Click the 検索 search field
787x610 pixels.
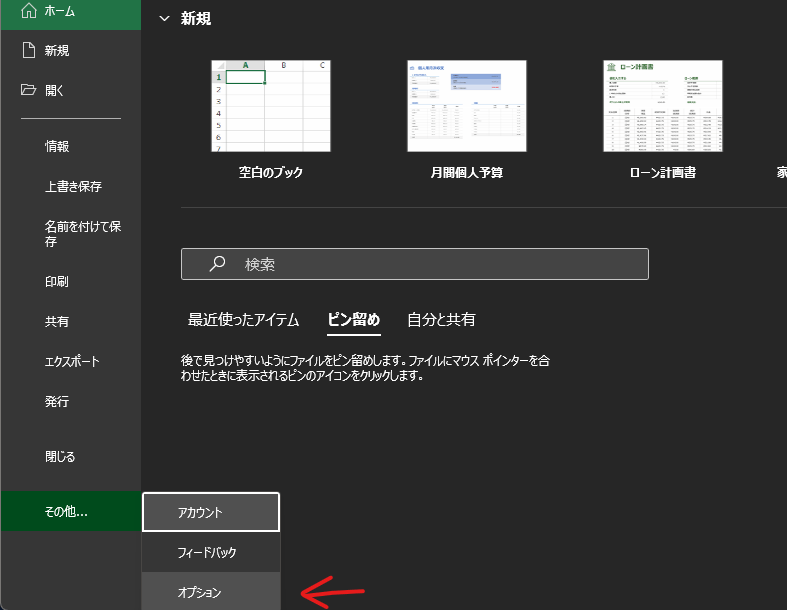[415, 264]
